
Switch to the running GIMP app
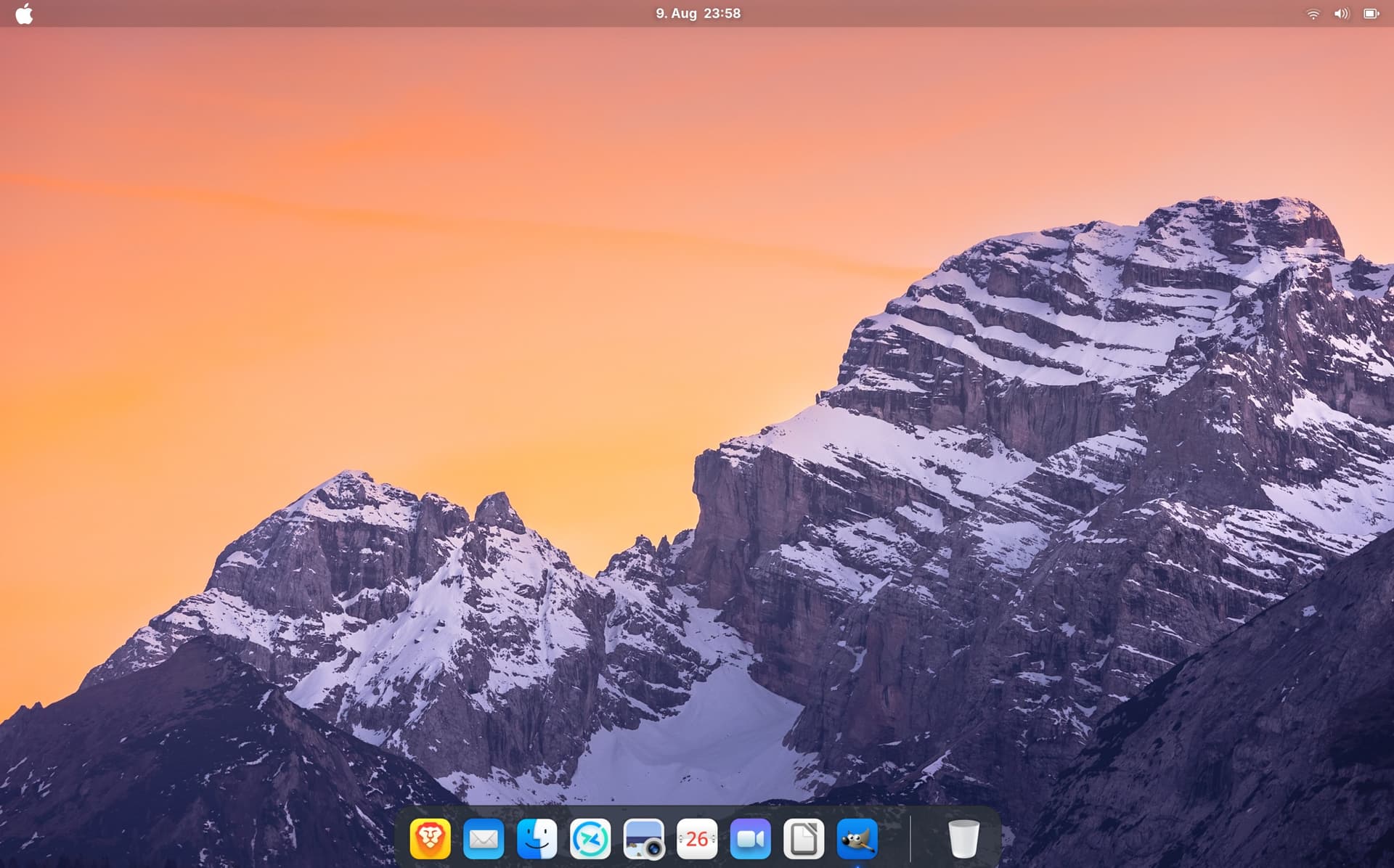pos(857,839)
